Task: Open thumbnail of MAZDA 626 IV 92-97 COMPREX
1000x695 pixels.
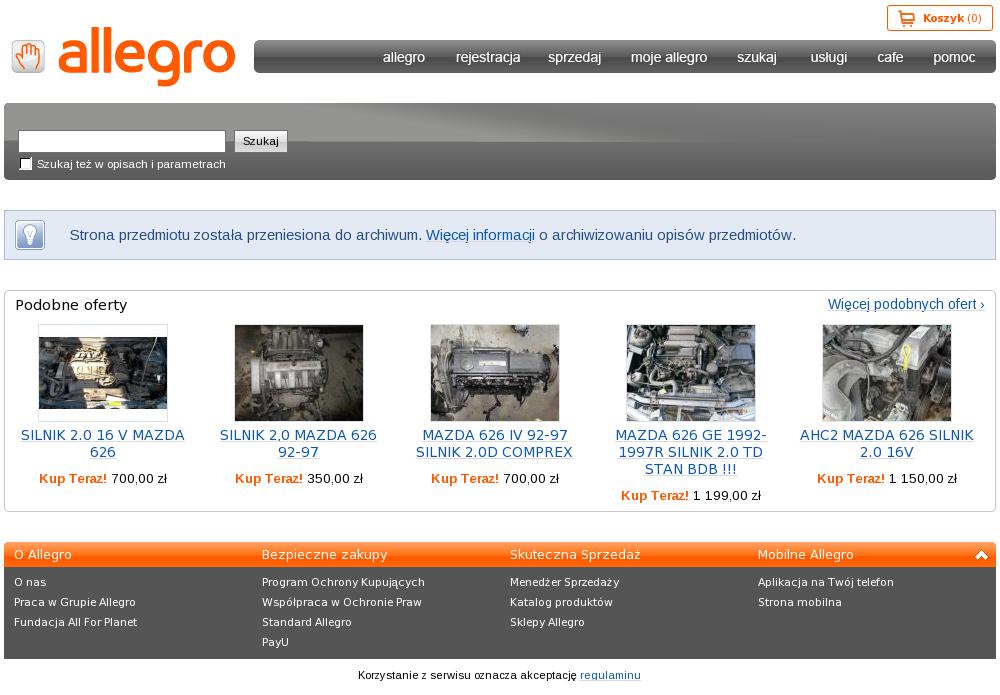Action: click(x=495, y=373)
